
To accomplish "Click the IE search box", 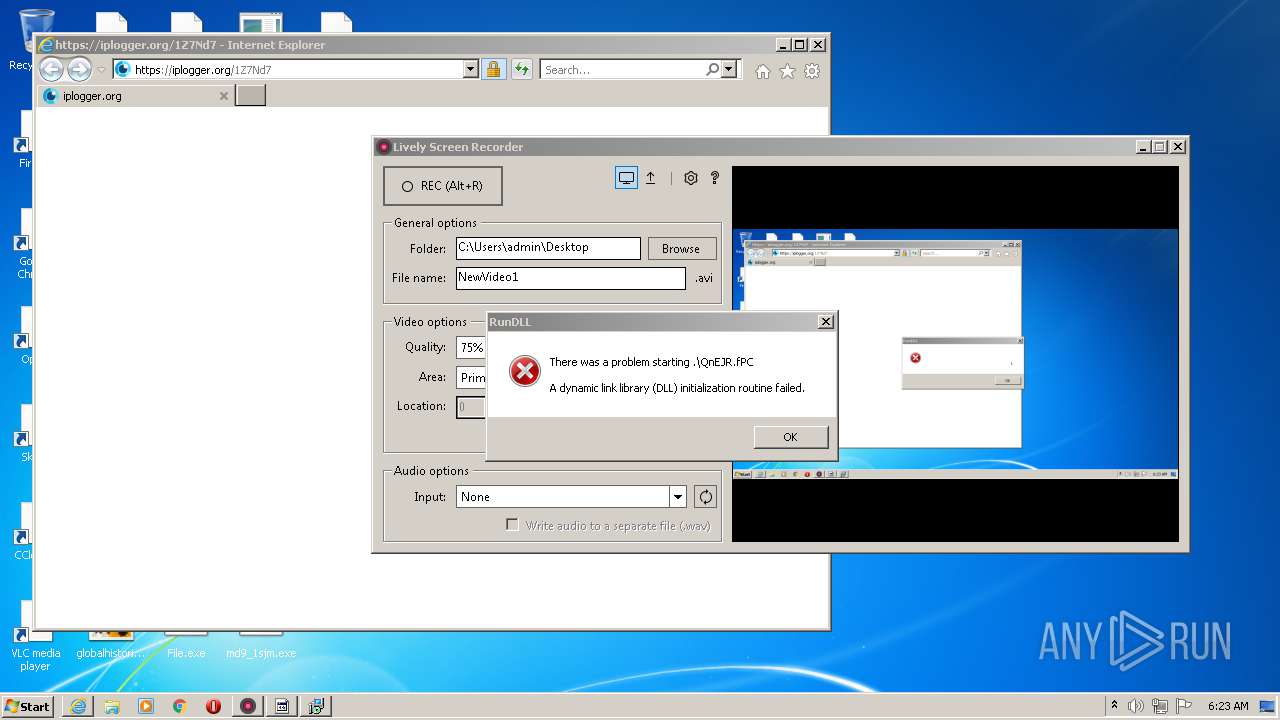I will coord(622,70).
